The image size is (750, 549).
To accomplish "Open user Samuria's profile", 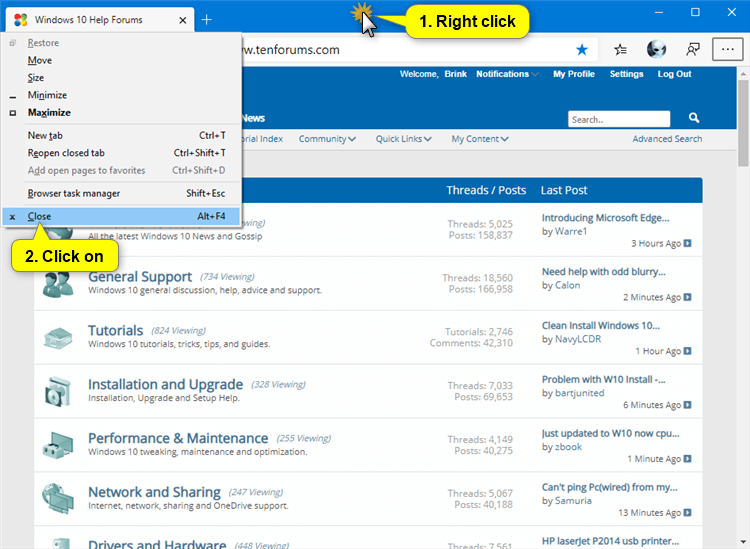I will [573, 501].
